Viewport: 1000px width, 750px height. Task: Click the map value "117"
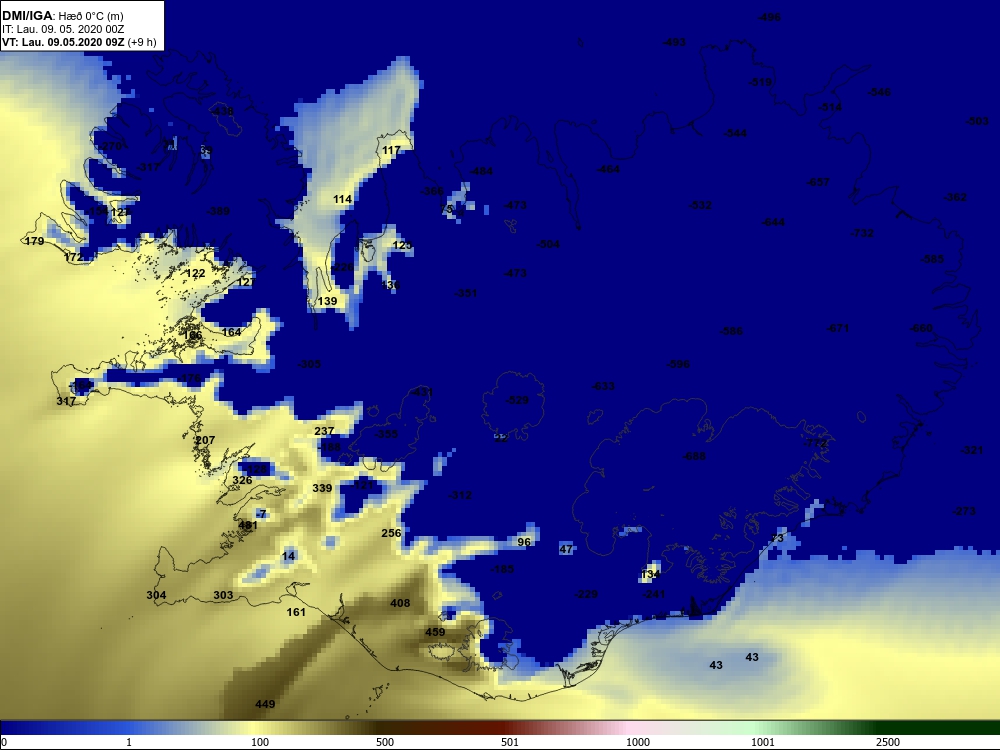[x=391, y=150]
